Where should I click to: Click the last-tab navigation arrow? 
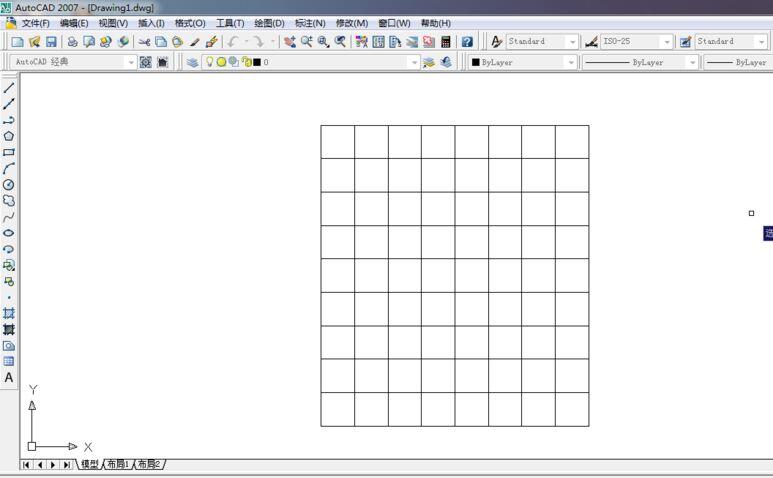67,465
